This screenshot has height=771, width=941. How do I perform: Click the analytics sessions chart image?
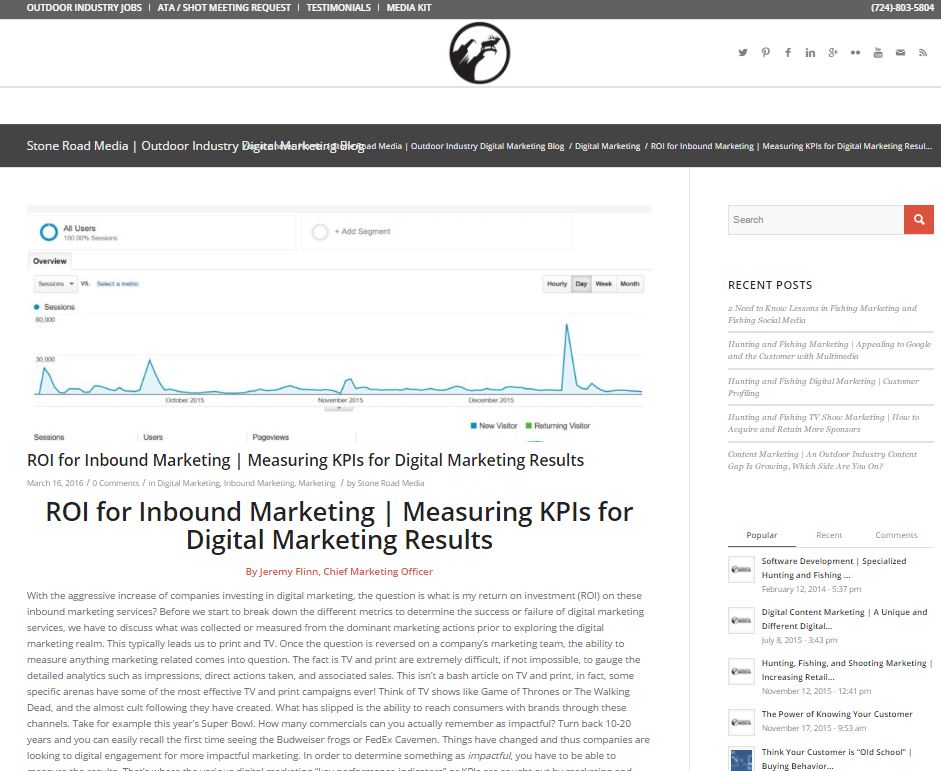(339, 324)
